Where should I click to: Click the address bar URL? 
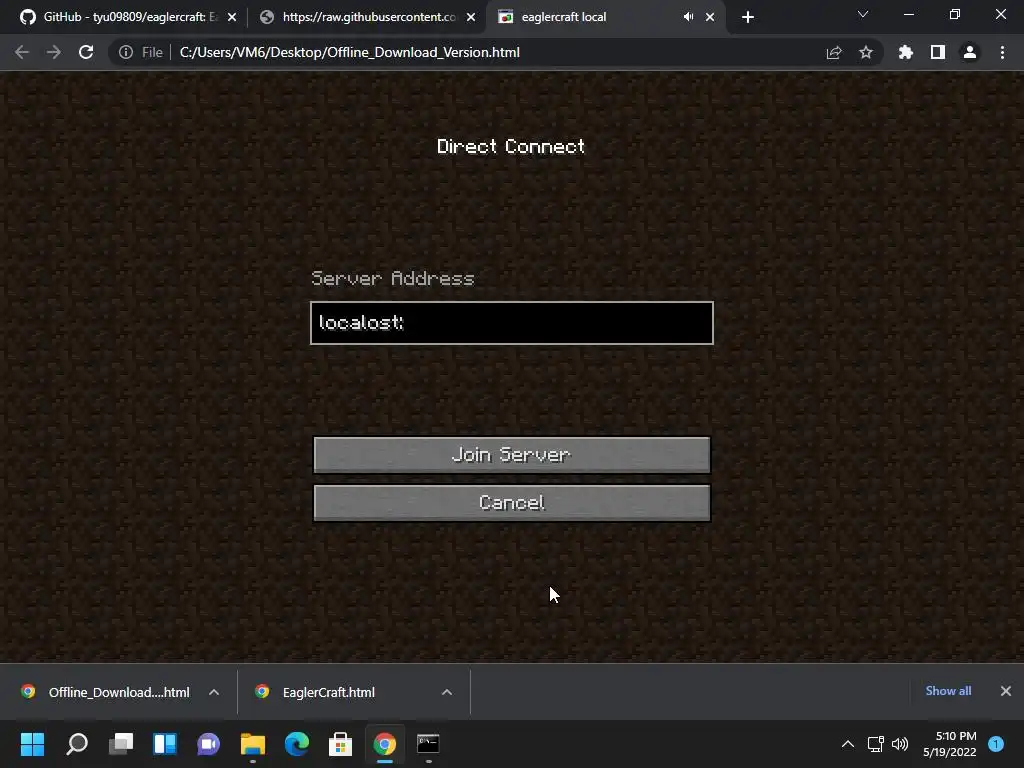(349, 52)
